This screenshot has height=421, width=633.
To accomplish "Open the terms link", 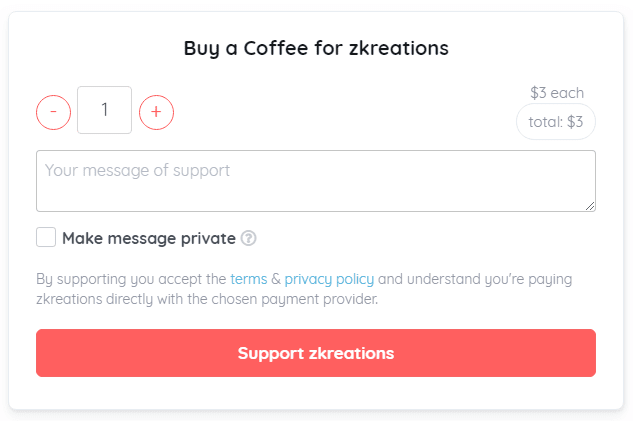I will [249, 279].
